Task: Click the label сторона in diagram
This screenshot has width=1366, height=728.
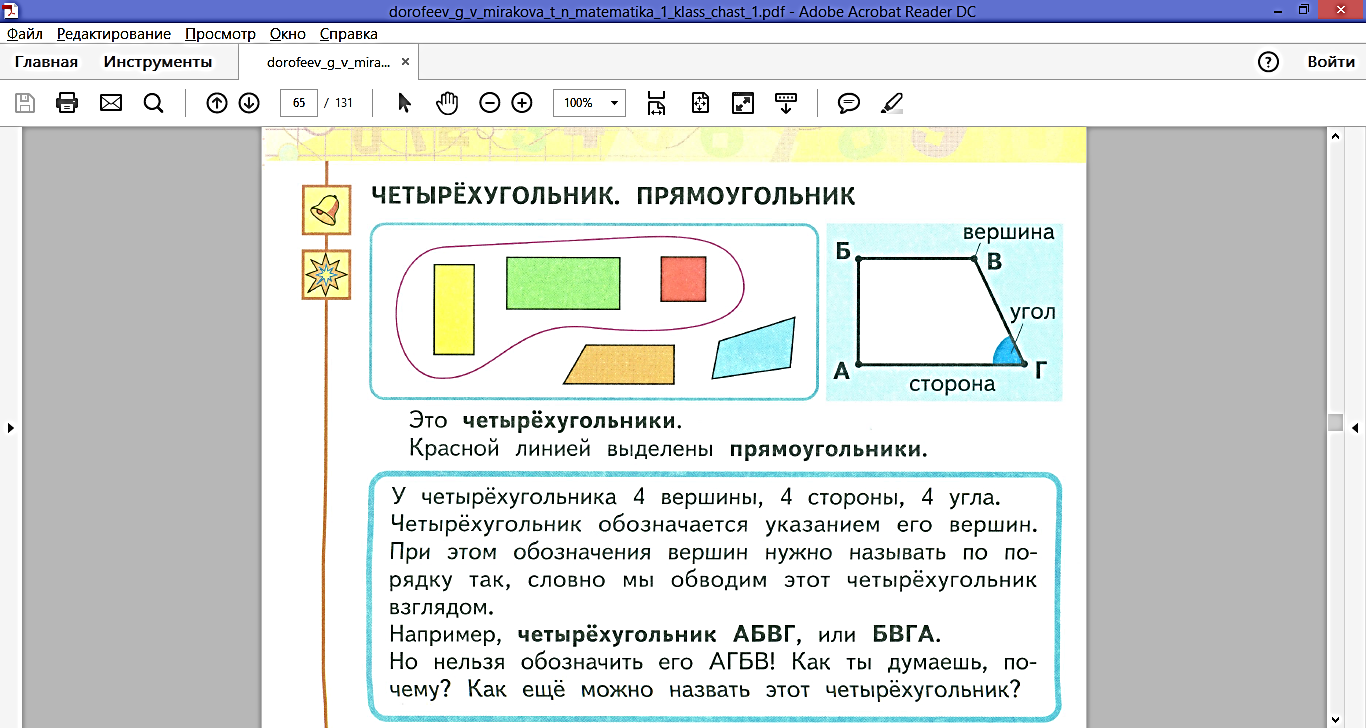Action: (x=952, y=384)
